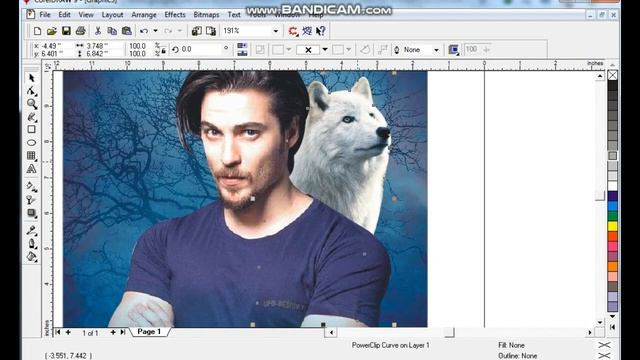Image resolution: width=640 pixels, height=360 pixels.
Task: Open the Fill tool flyout
Action: [x=31, y=257]
